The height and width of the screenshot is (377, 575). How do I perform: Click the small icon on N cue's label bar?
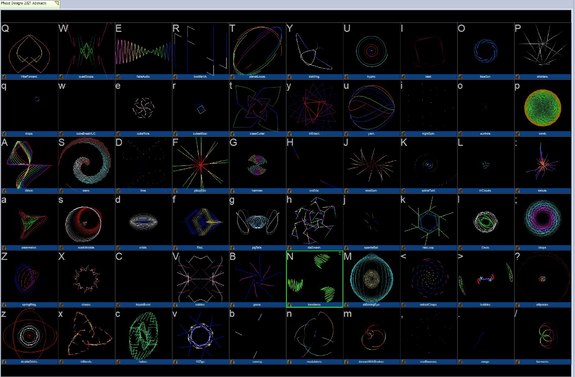(289, 305)
